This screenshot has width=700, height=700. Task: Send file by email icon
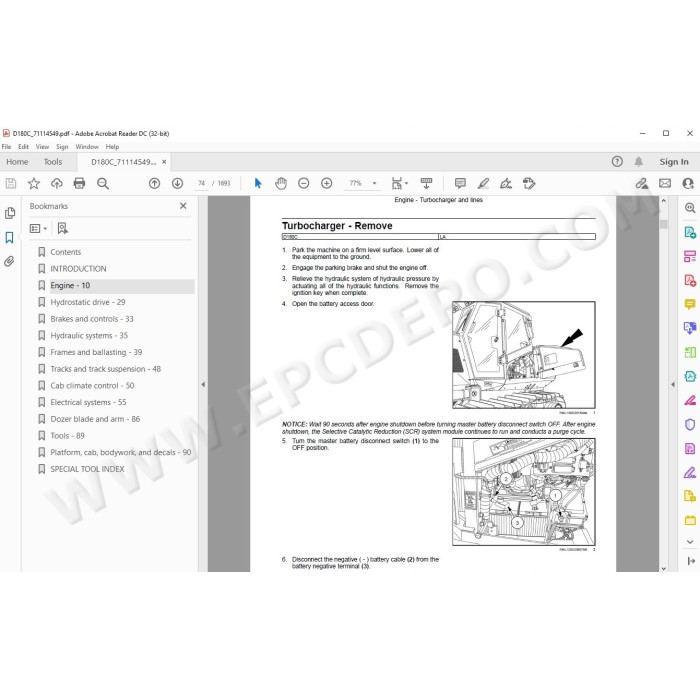point(665,183)
